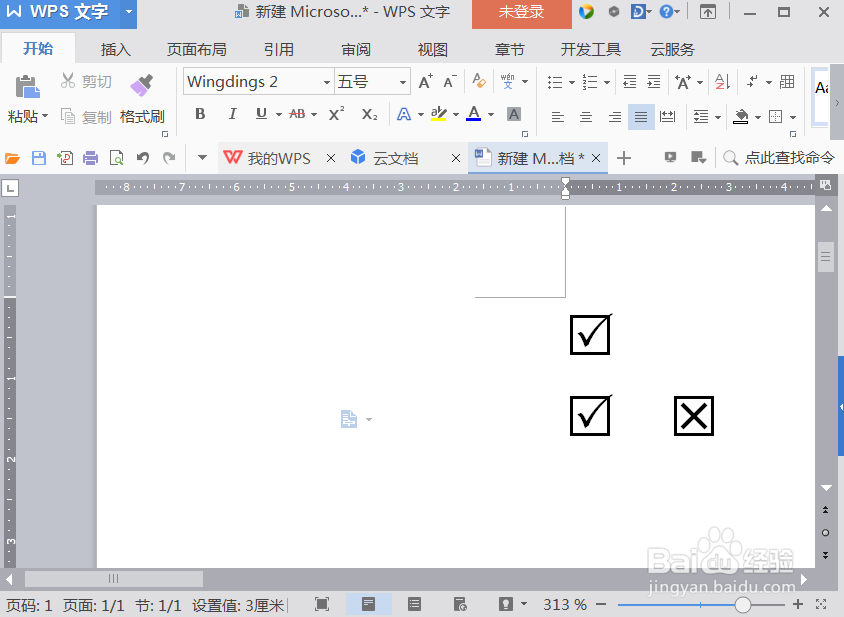The height and width of the screenshot is (617, 844).
Task: Click the zoom slider handle
Action: coord(743,605)
